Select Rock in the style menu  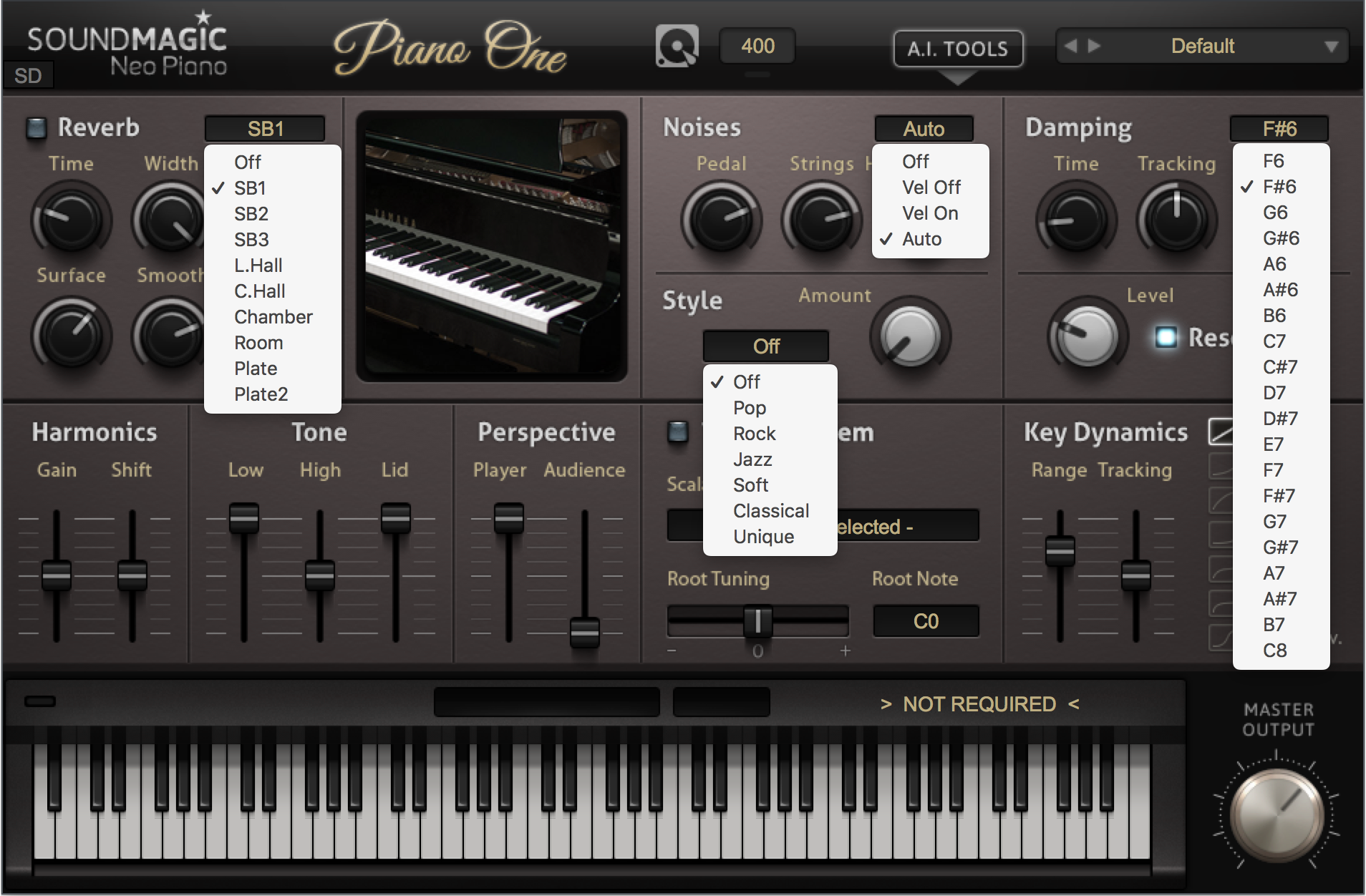[x=770, y=434]
